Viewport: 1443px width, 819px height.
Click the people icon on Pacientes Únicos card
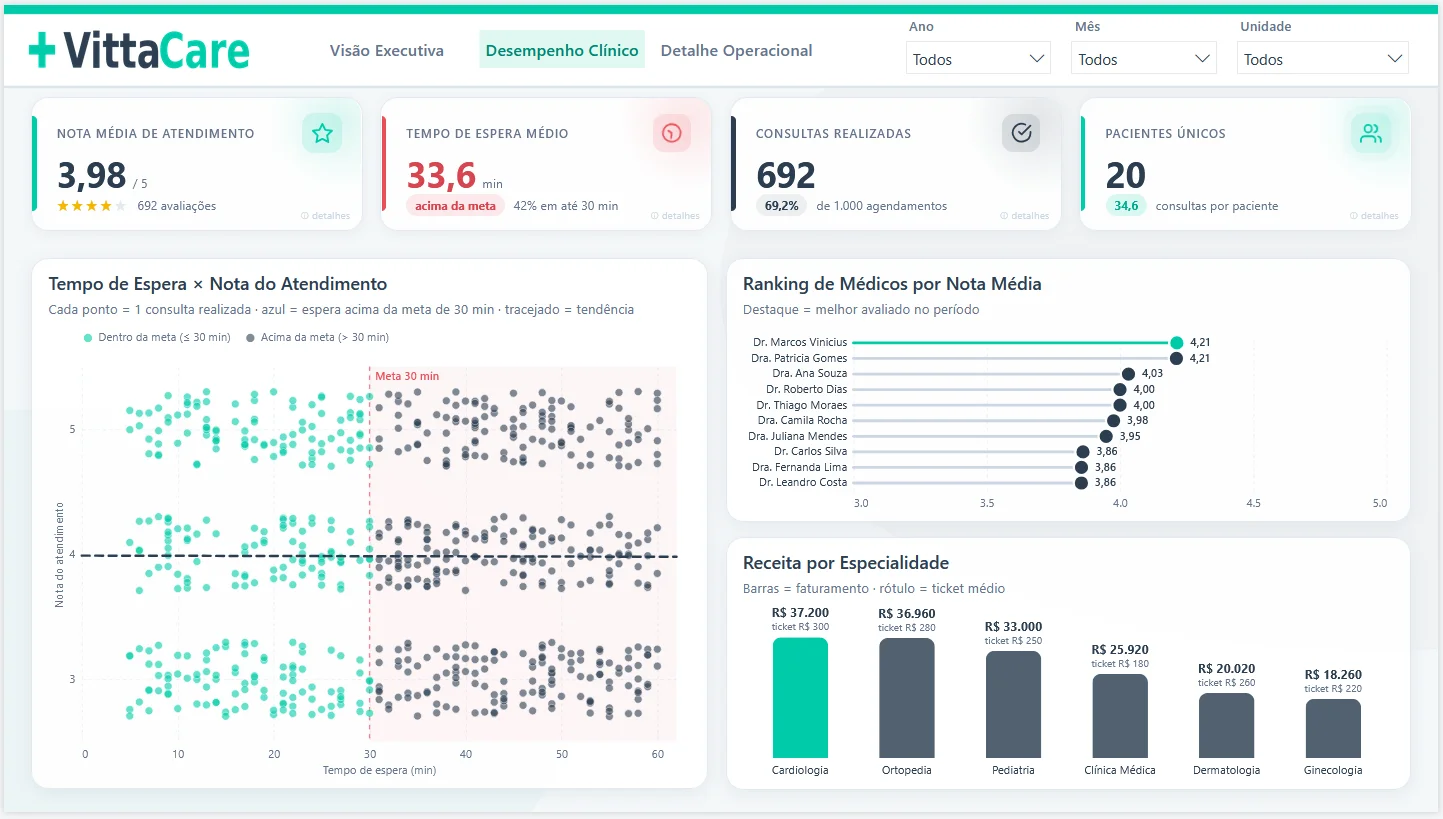pos(1371,133)
